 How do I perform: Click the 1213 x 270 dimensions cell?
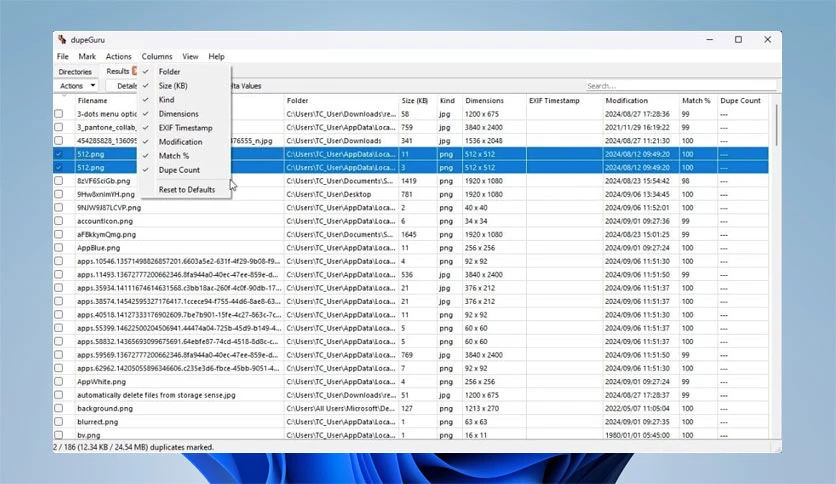pos(481,408)
